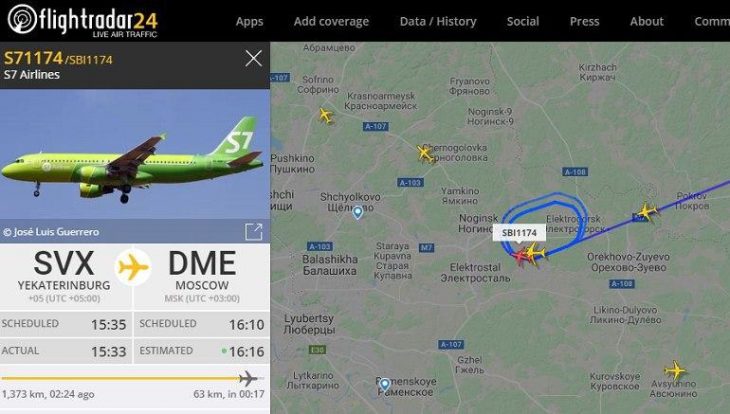This screenshot has width=730, height=414.
Task: Close the S71174 flight details panel
Action: pos(253,59)
